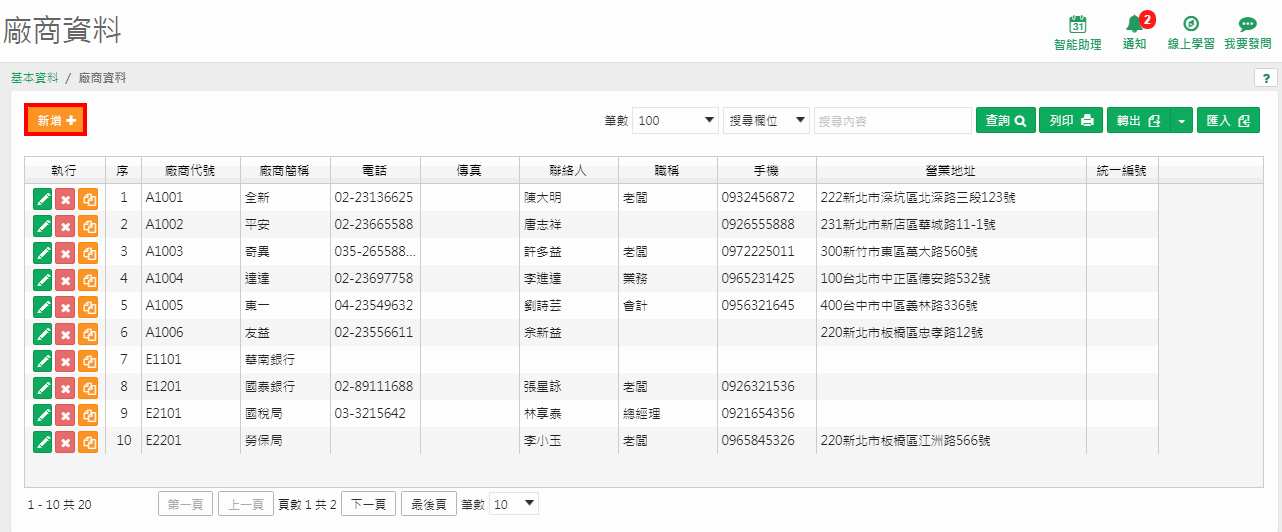Sort by 手機 column header

tap(766, 170)
